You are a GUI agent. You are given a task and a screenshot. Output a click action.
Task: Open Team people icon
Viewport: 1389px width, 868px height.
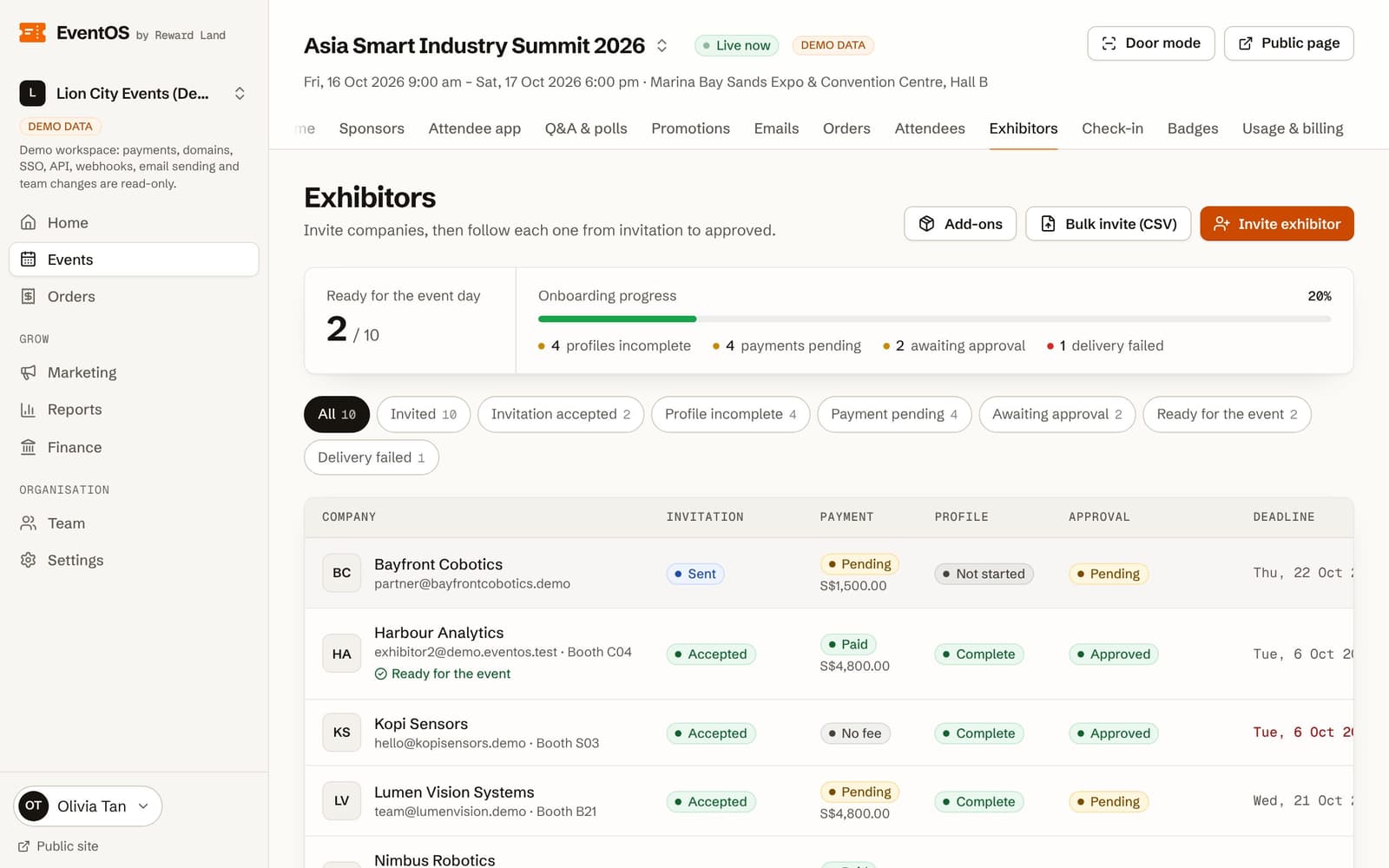click(29, 523)
